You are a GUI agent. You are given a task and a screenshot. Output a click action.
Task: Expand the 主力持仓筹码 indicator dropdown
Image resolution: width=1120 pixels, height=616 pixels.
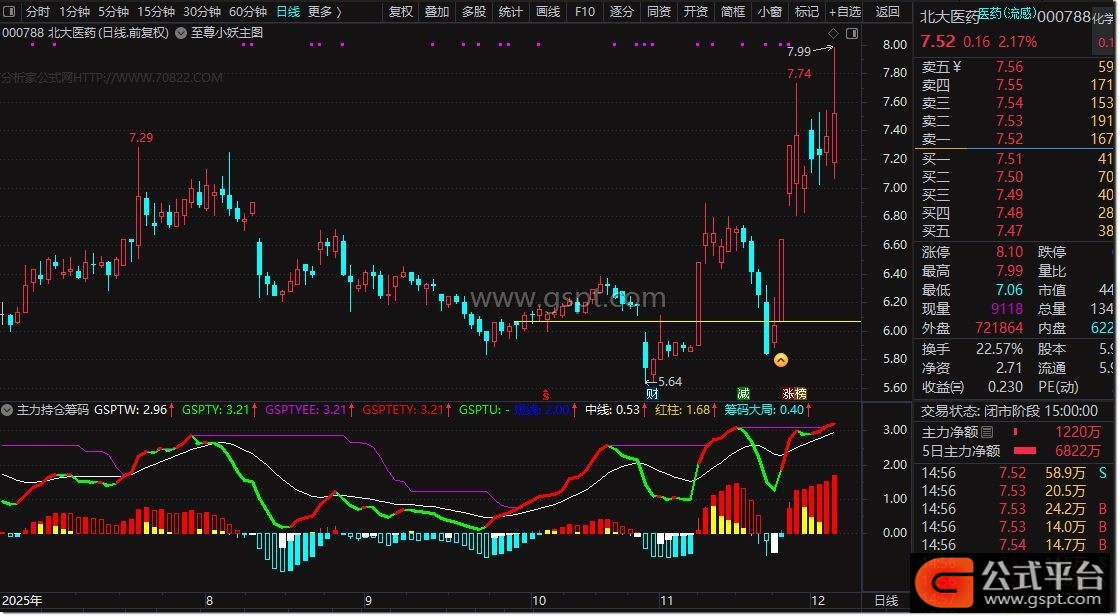8,410
